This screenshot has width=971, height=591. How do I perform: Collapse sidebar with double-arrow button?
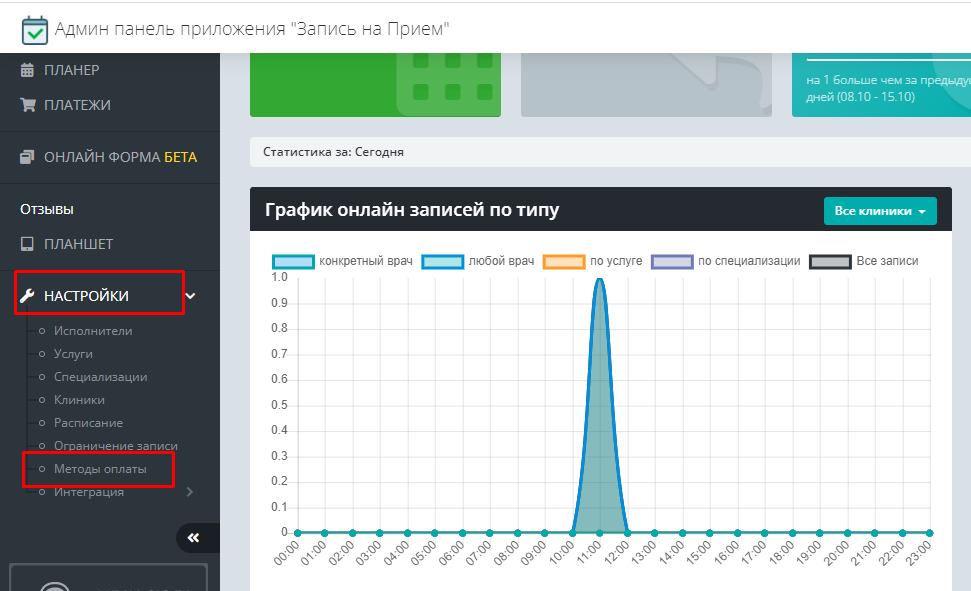[x=193, y=538]
